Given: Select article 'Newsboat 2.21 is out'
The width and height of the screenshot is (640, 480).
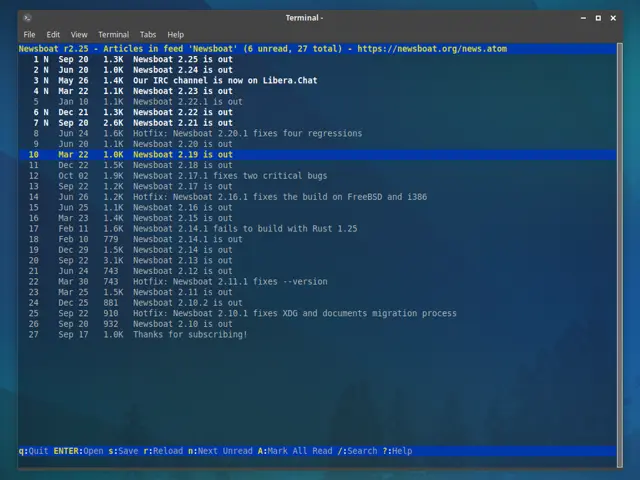Looking at the screenshot, I should (182, 123).
